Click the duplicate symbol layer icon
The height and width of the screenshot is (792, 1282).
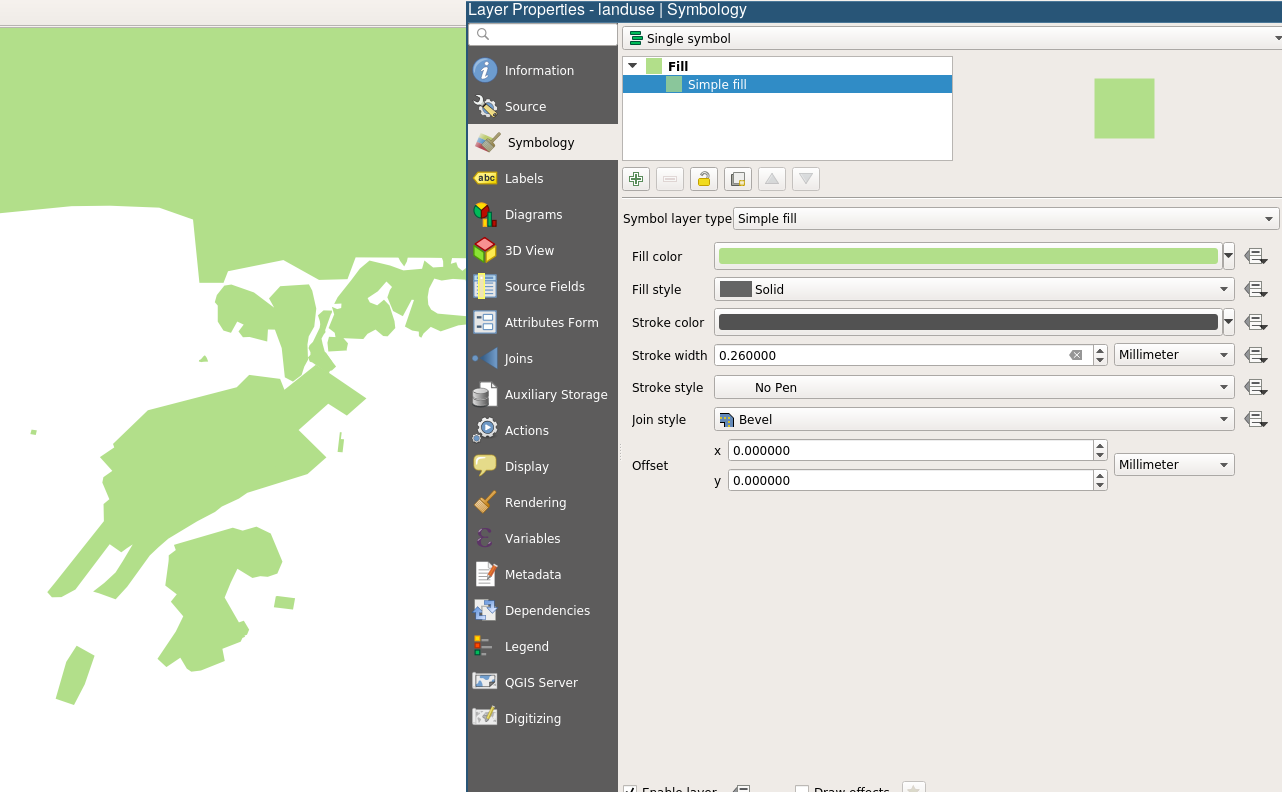tap(738, 179)
